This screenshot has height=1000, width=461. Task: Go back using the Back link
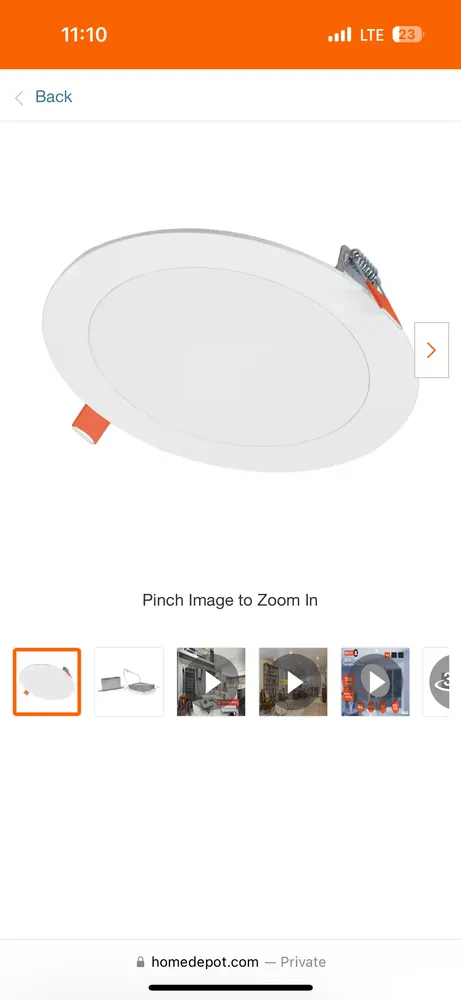pyautogui.click(x=54, y=97)
